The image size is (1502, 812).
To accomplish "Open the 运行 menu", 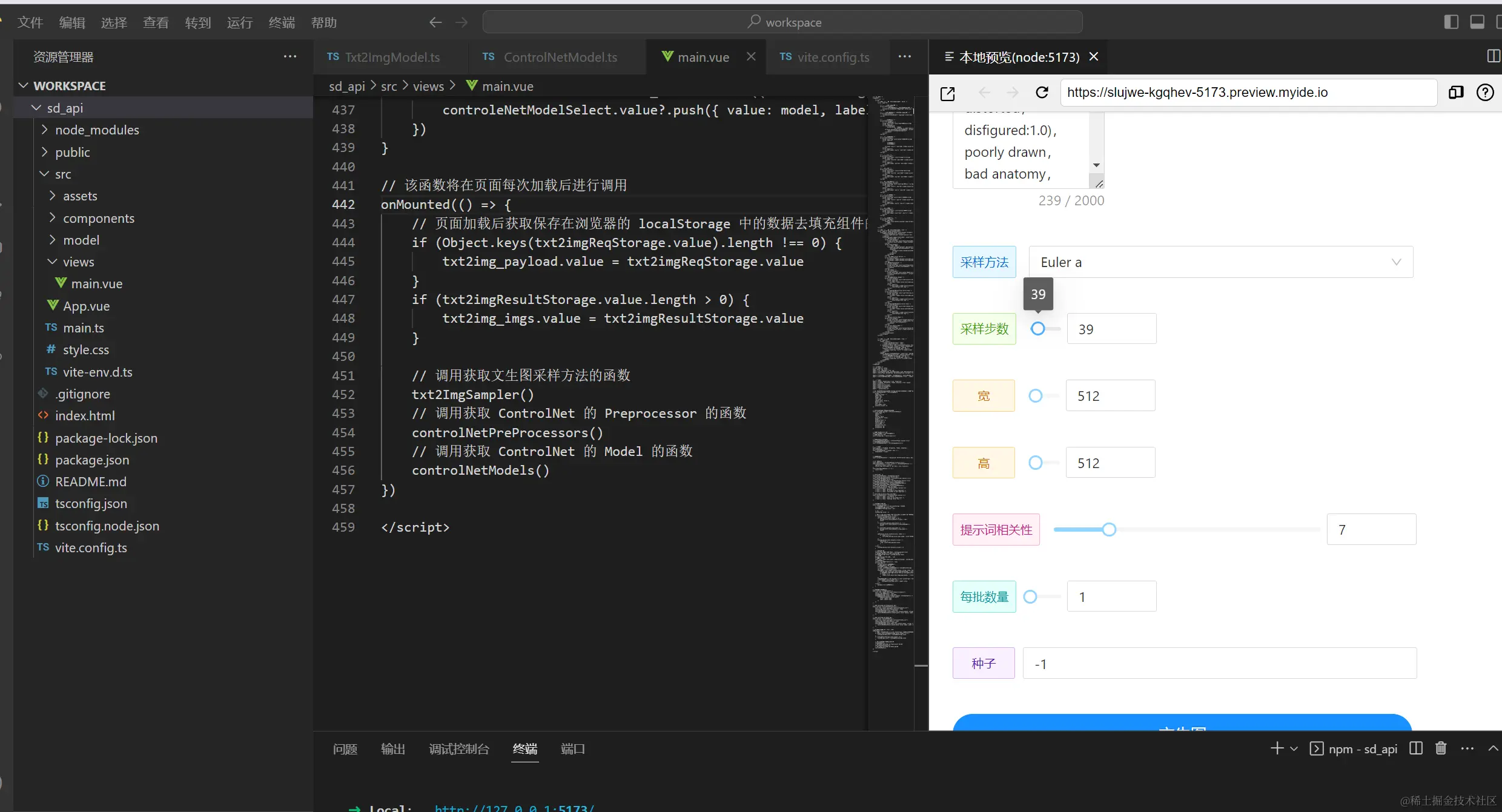I will [x=240, y=22].
